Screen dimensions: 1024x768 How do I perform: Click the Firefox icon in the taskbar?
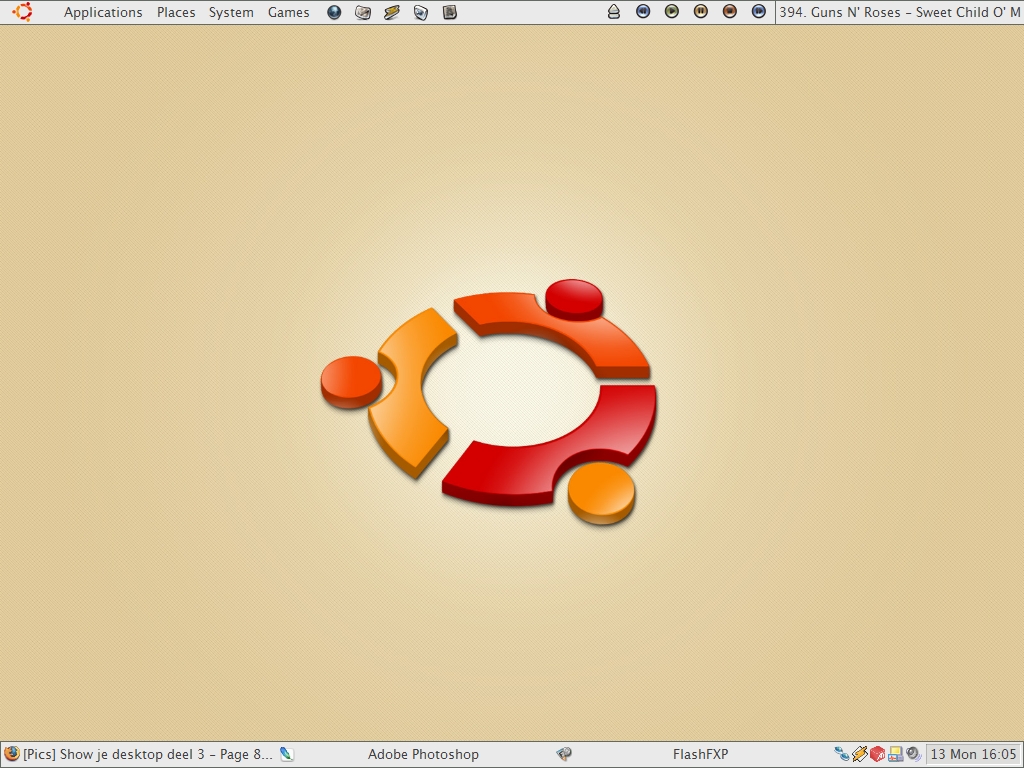(x=12, y=754)
